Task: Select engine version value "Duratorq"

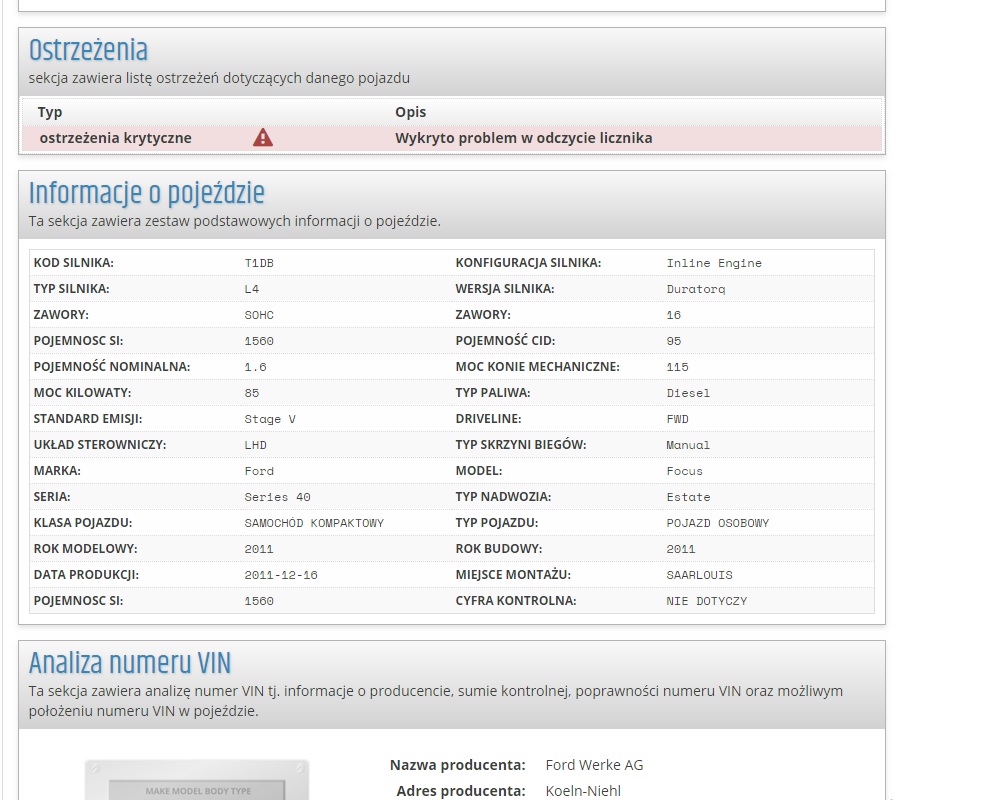Action: tap(696, 289)
